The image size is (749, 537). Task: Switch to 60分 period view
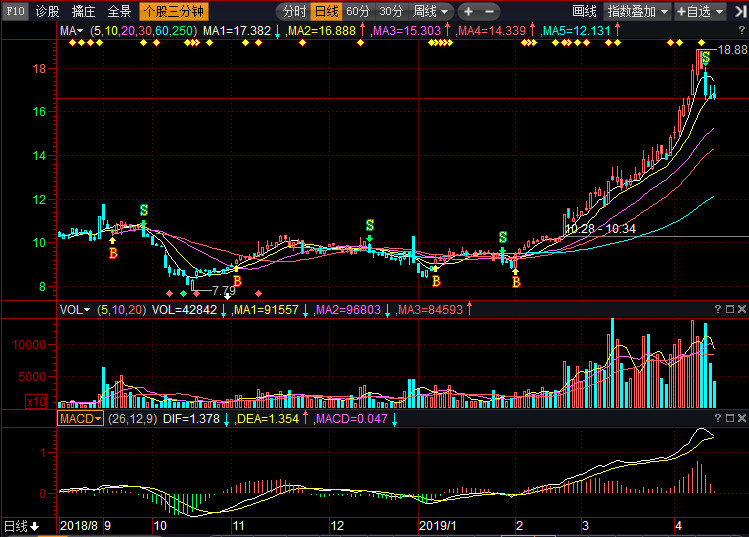click(358, 11)
